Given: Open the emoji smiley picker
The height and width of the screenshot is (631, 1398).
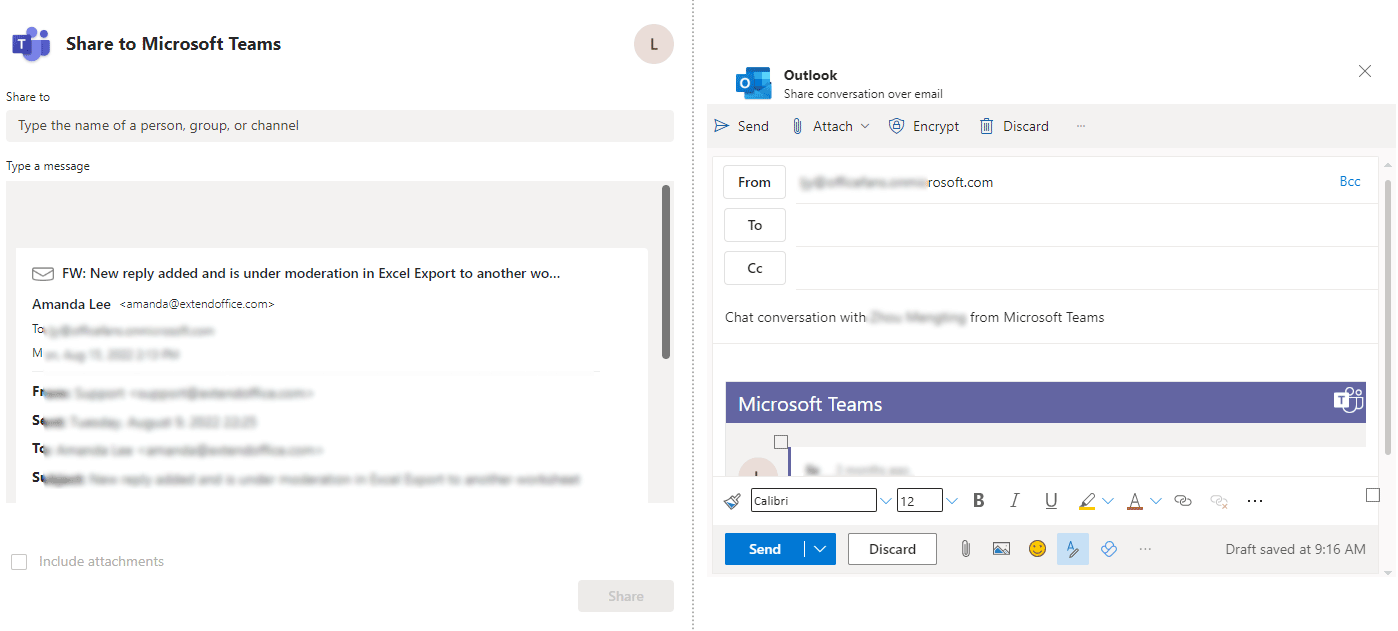Looking at the screenshot, I should [1037, 549].
